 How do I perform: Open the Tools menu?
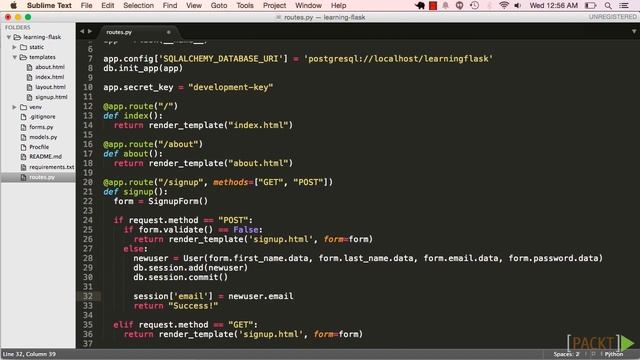(x=245, y=5)
